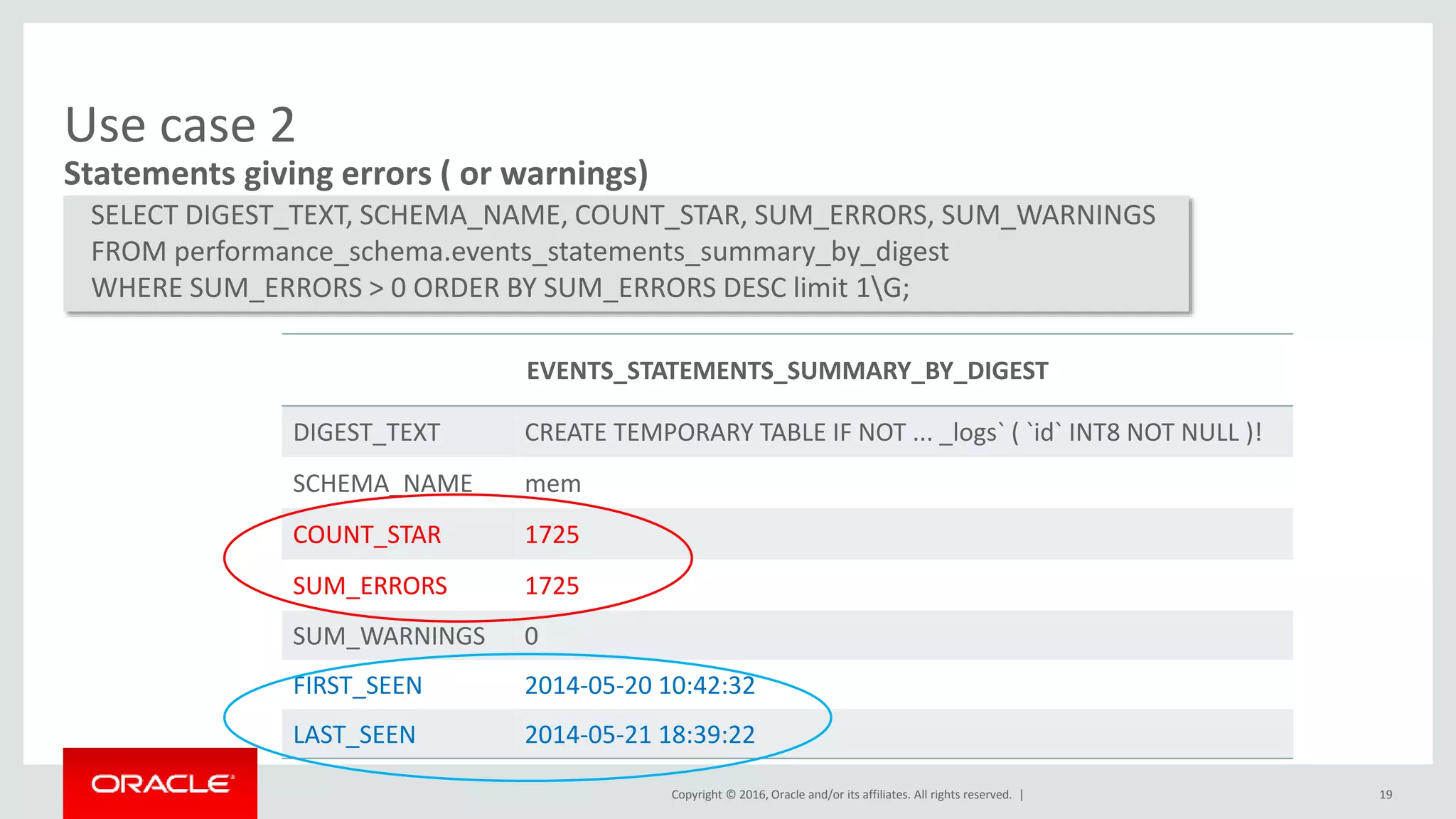Screen dimensions: 1456x819
Task: Click the EVENTS_STATEMENTS_SUMMARY_BY_DIGEST table header
Action: click(x=787, y=370)
